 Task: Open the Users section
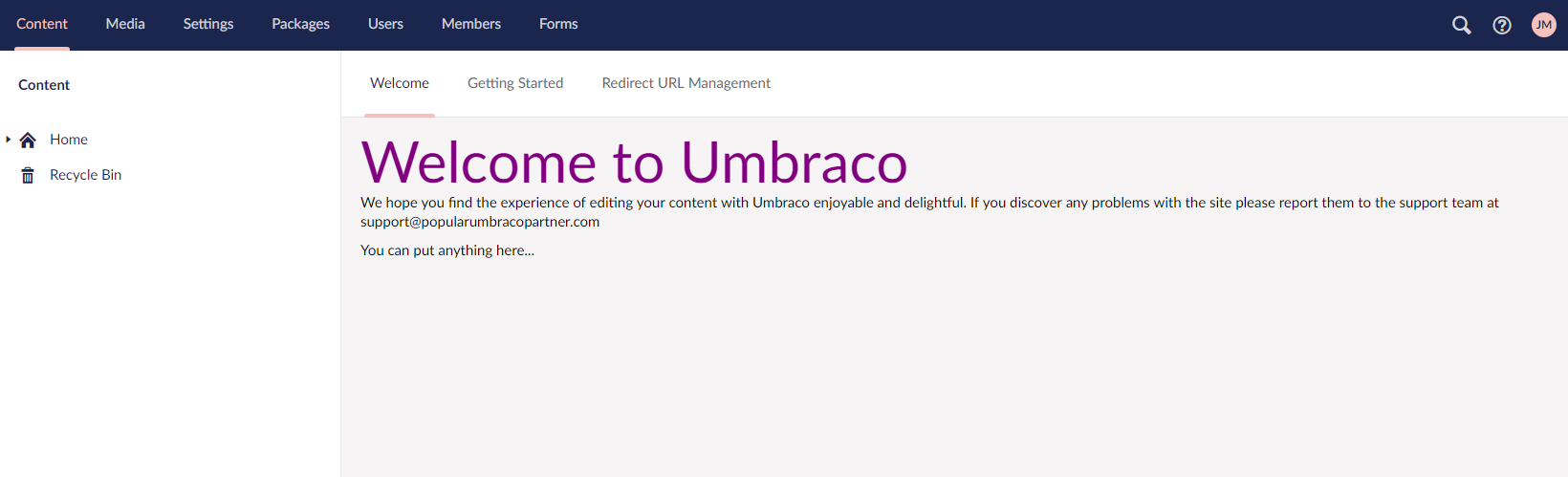(385, 24)
